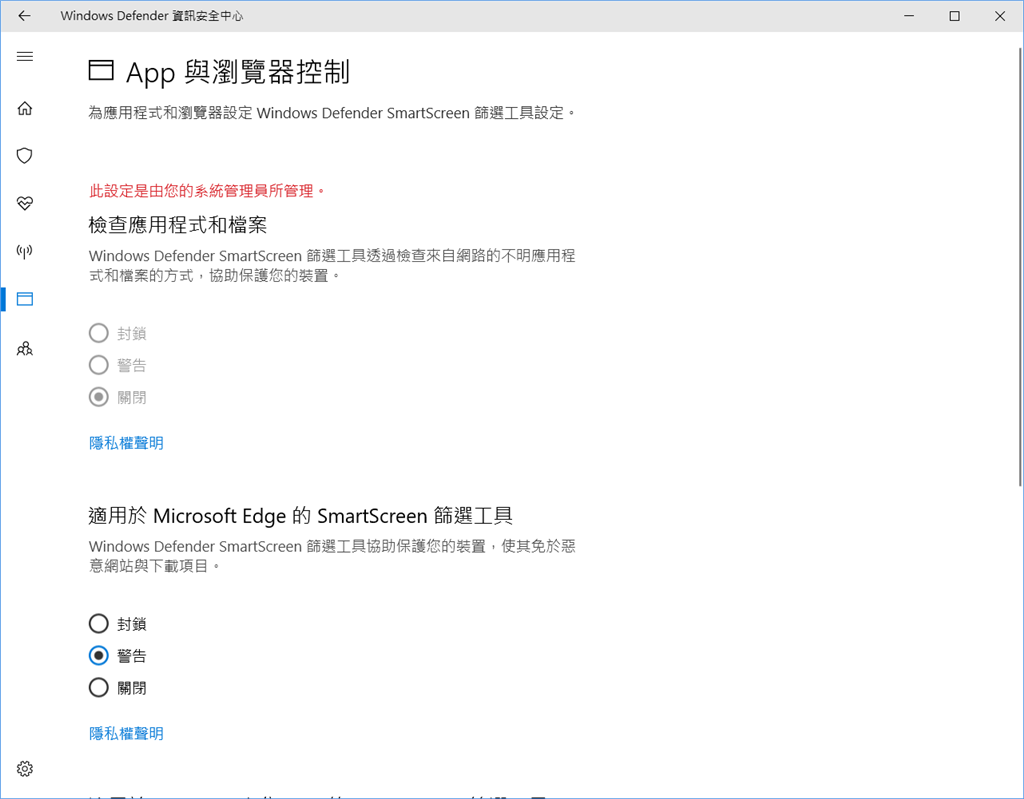Open 隱私權聲明 link under Microsoft Edge section
Image resolution: width=1024 pixels, height=799 pixels.
coord(126,734)
